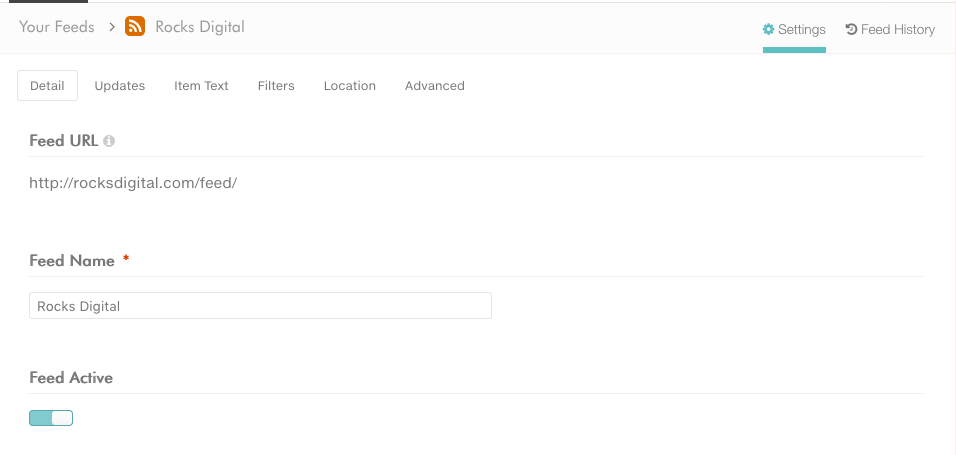This screenshot has height=455, width=956.
Task: Open the Advanced tab
Action: click(x=435, y=85)
